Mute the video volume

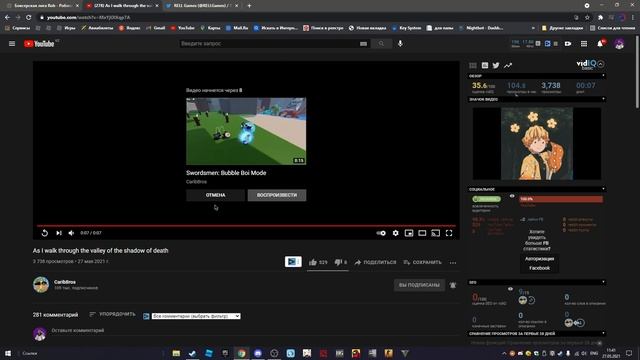pos(71,233)
